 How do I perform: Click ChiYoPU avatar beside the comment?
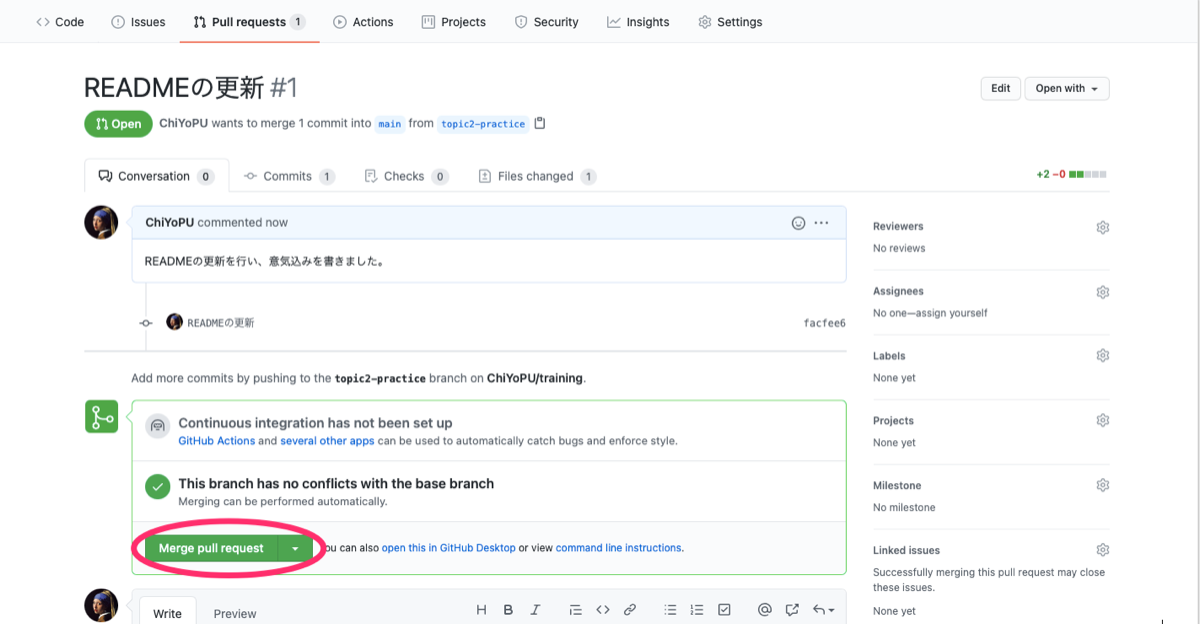coord(101,223)
